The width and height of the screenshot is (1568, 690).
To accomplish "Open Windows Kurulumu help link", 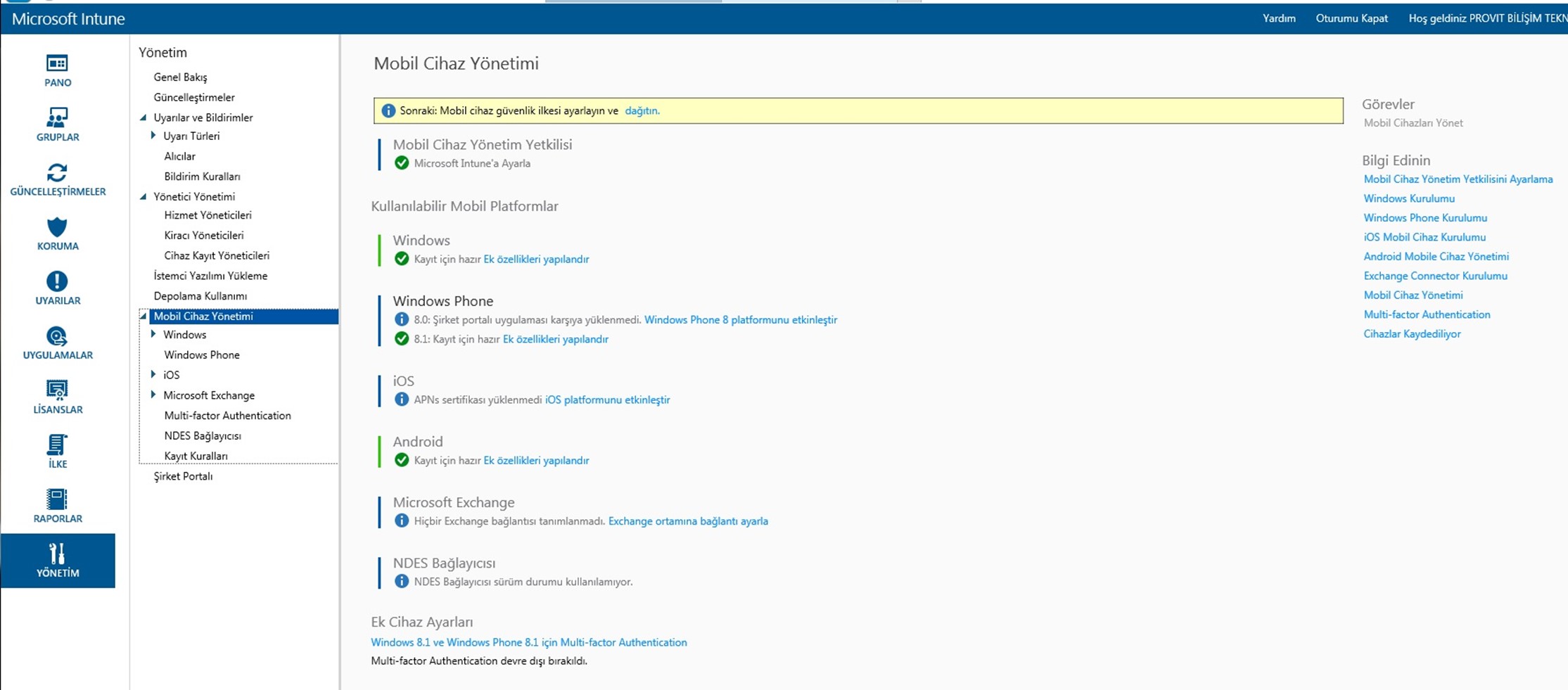I will click(1409, 198).
